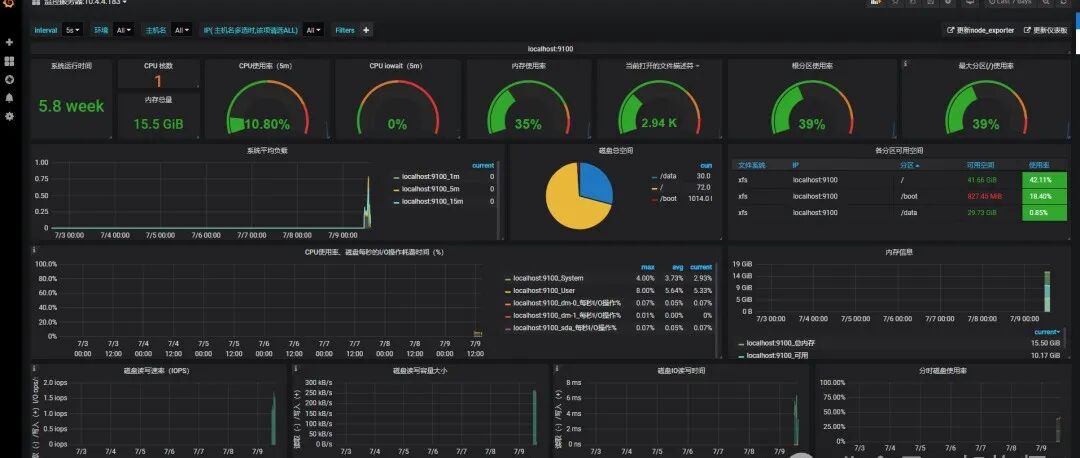Open the Configuration gear icon in sidebar

click(x=10, y=116)
